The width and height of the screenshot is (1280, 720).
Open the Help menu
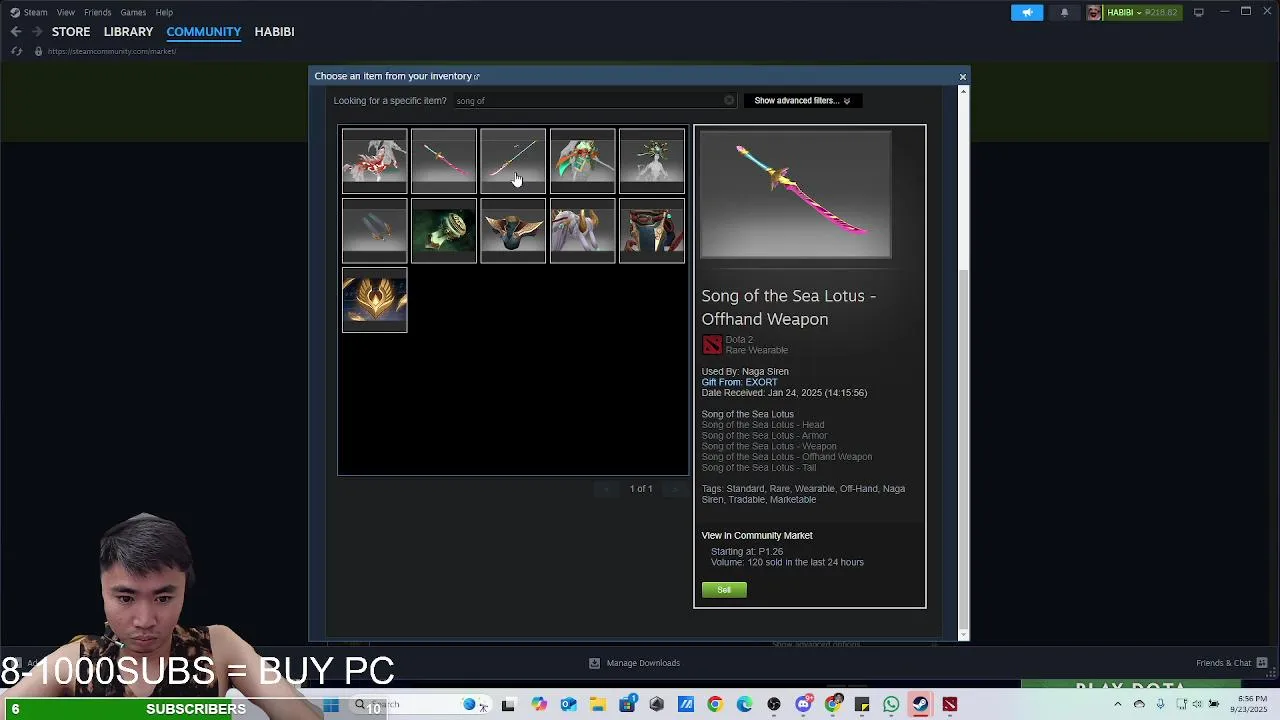[164, 12]
